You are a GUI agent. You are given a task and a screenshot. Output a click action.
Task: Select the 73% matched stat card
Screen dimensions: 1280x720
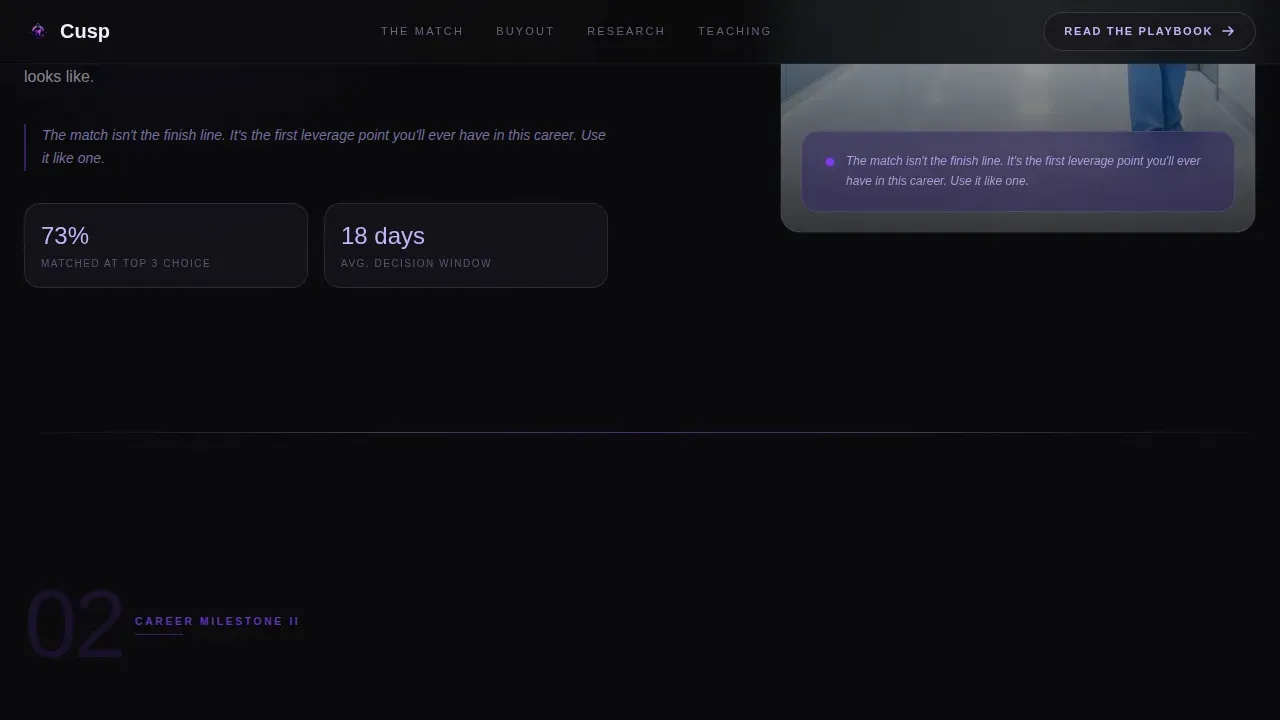(x=166, y=245)
